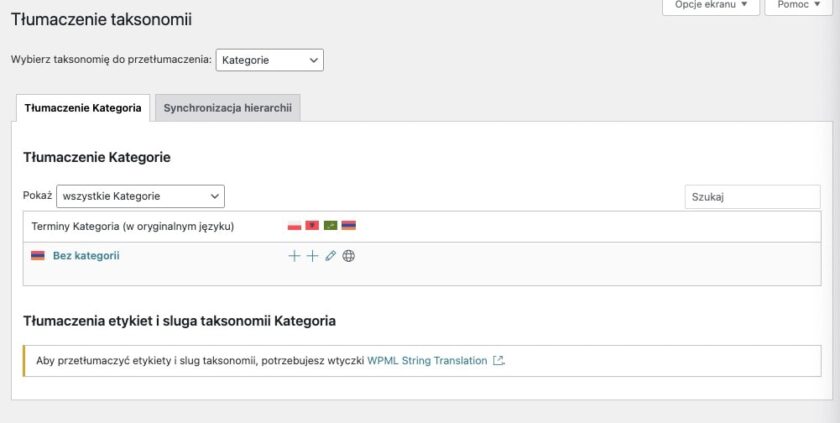Add Albanian translation for Bez kategorii
840x423 pixels.
312,256
